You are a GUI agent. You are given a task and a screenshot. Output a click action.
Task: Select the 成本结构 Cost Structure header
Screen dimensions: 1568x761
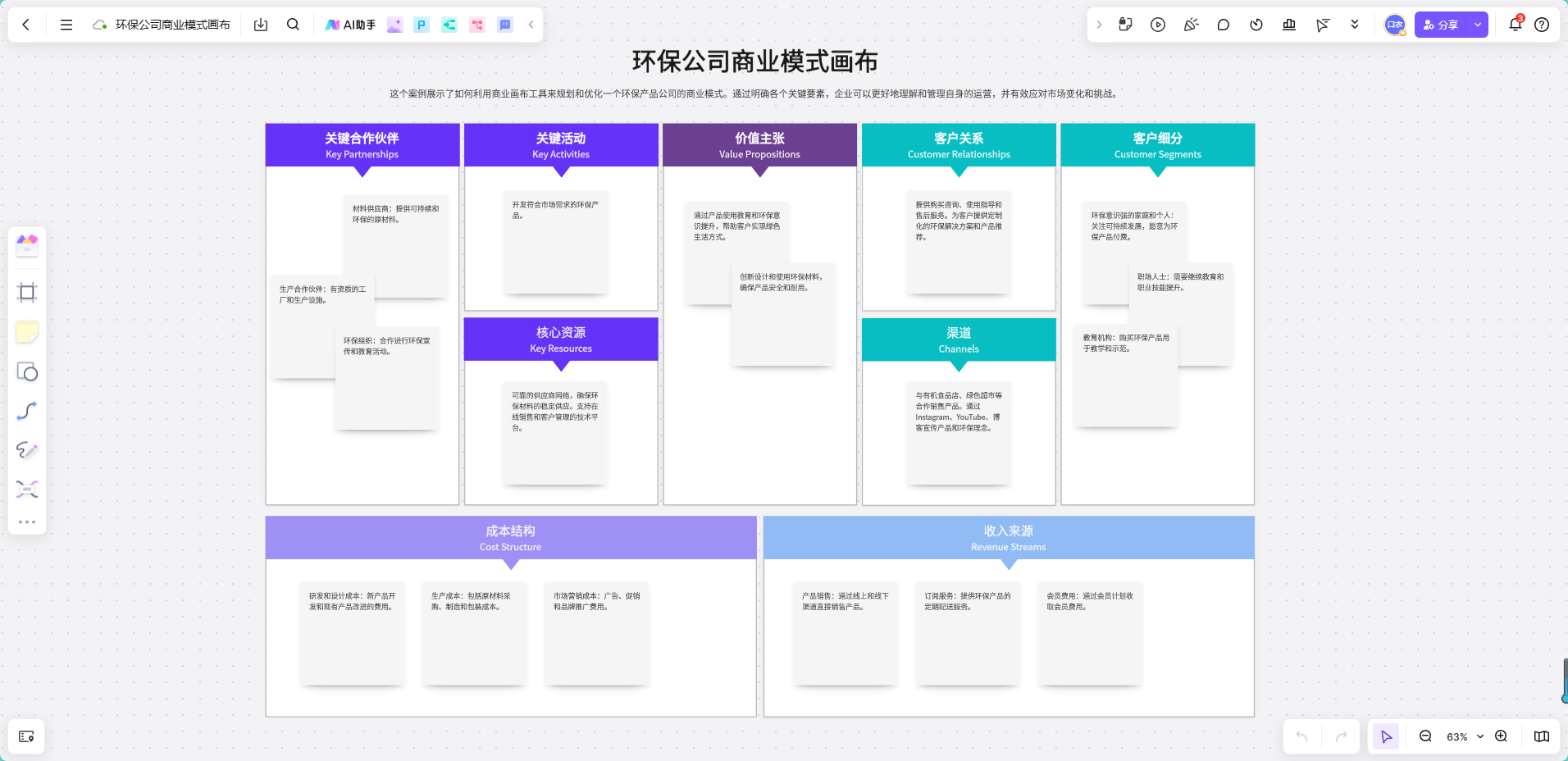tap(510, 538)
